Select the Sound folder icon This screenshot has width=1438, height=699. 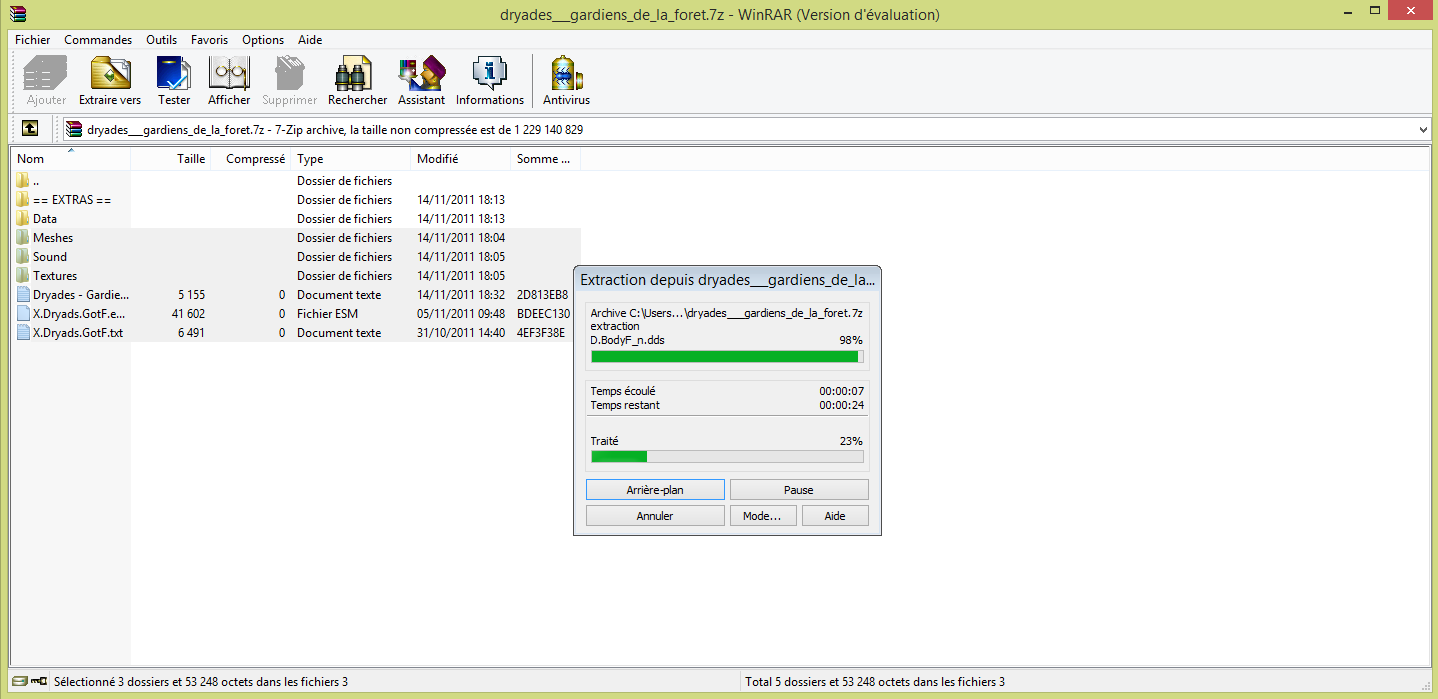[23, 257]
